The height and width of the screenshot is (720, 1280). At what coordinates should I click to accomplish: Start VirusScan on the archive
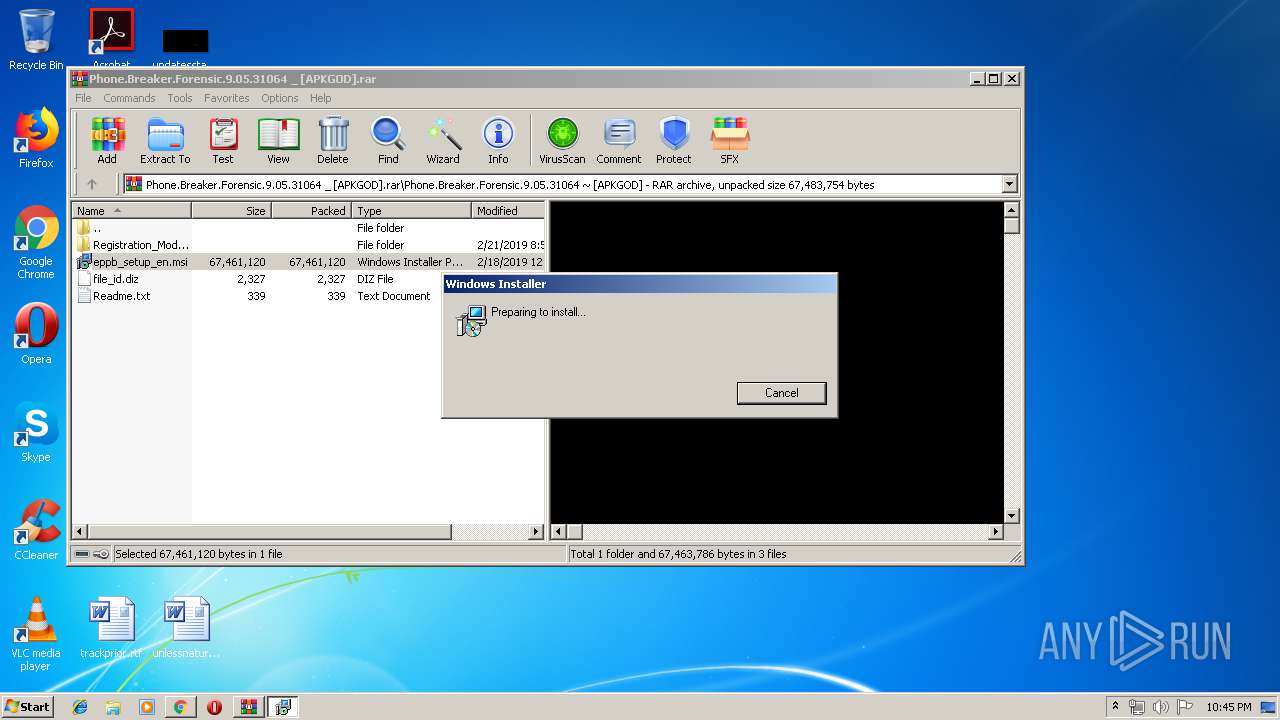[562, 140]
